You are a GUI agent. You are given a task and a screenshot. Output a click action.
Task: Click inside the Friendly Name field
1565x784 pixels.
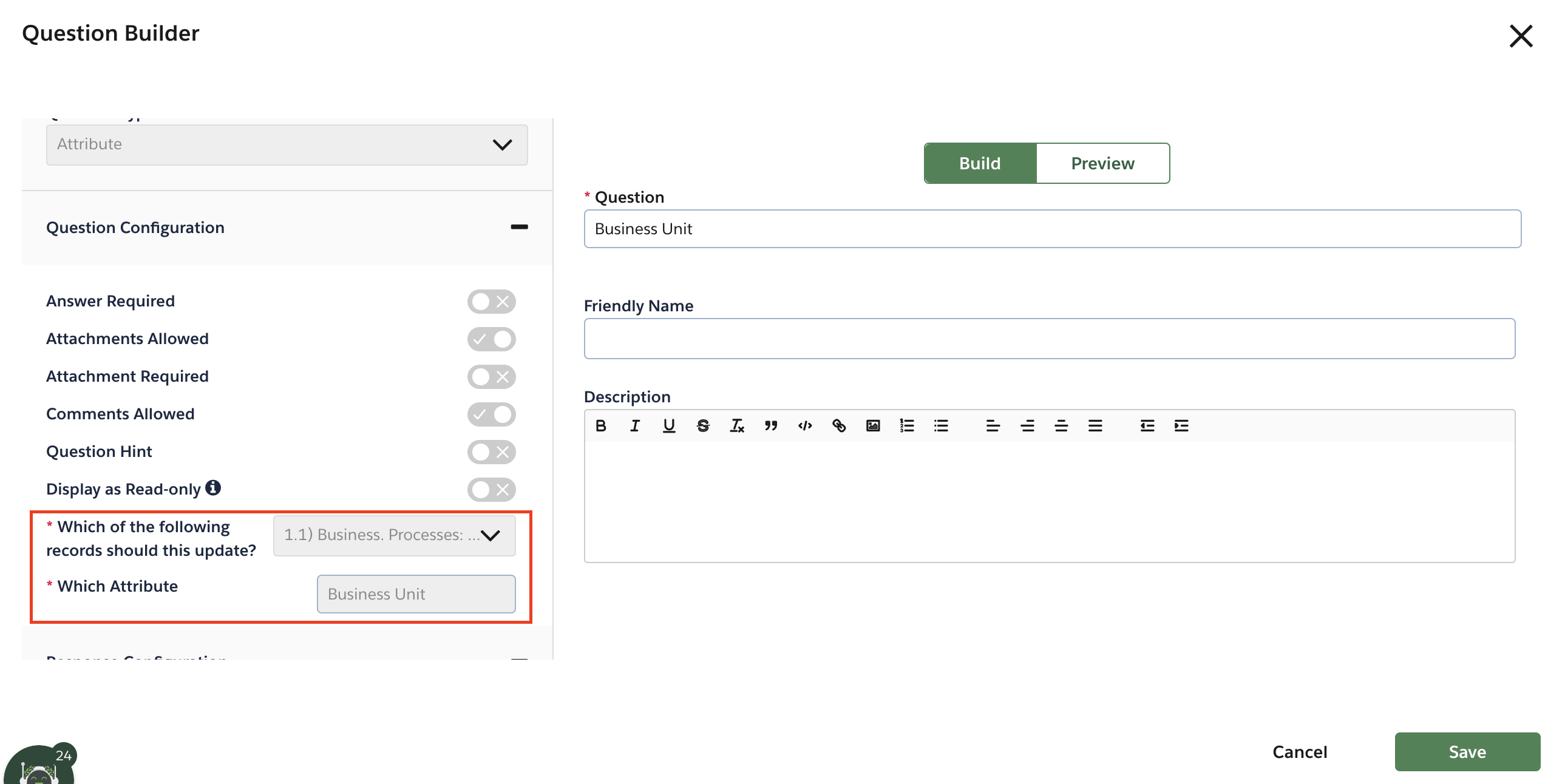point(1051,338)
